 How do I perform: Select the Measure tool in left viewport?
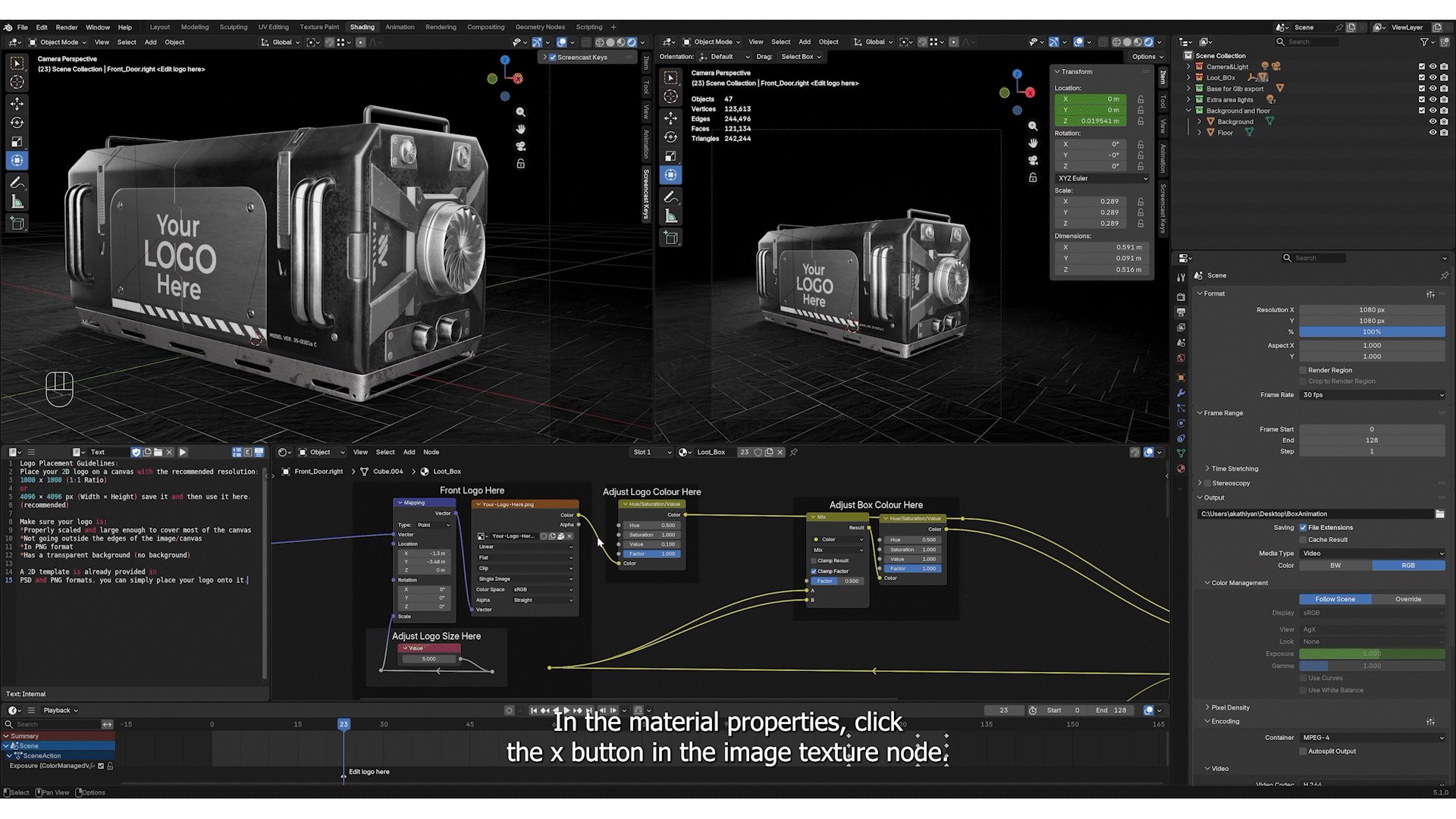coord(17,202)
